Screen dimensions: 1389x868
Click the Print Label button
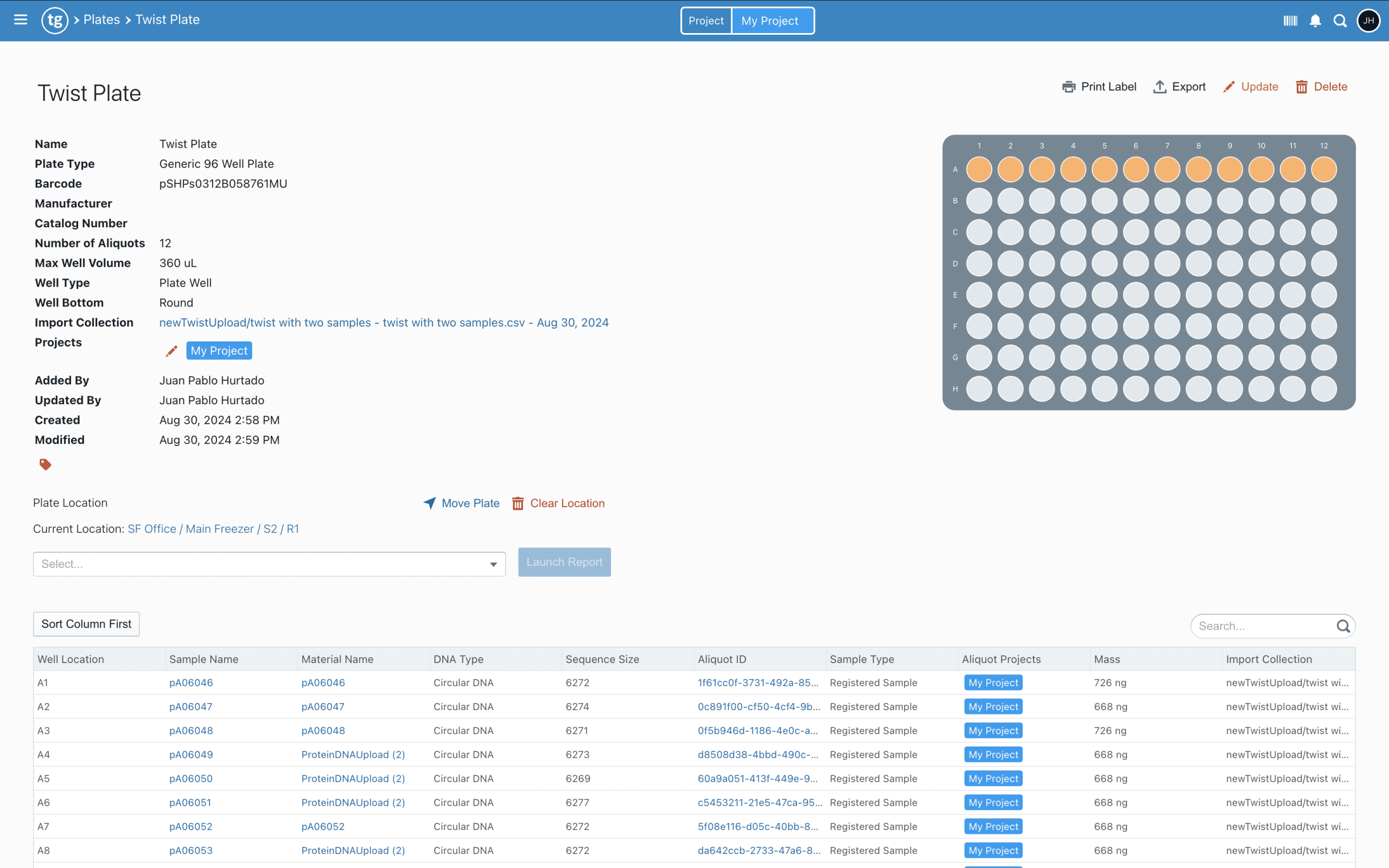(x=1099, y=87)
